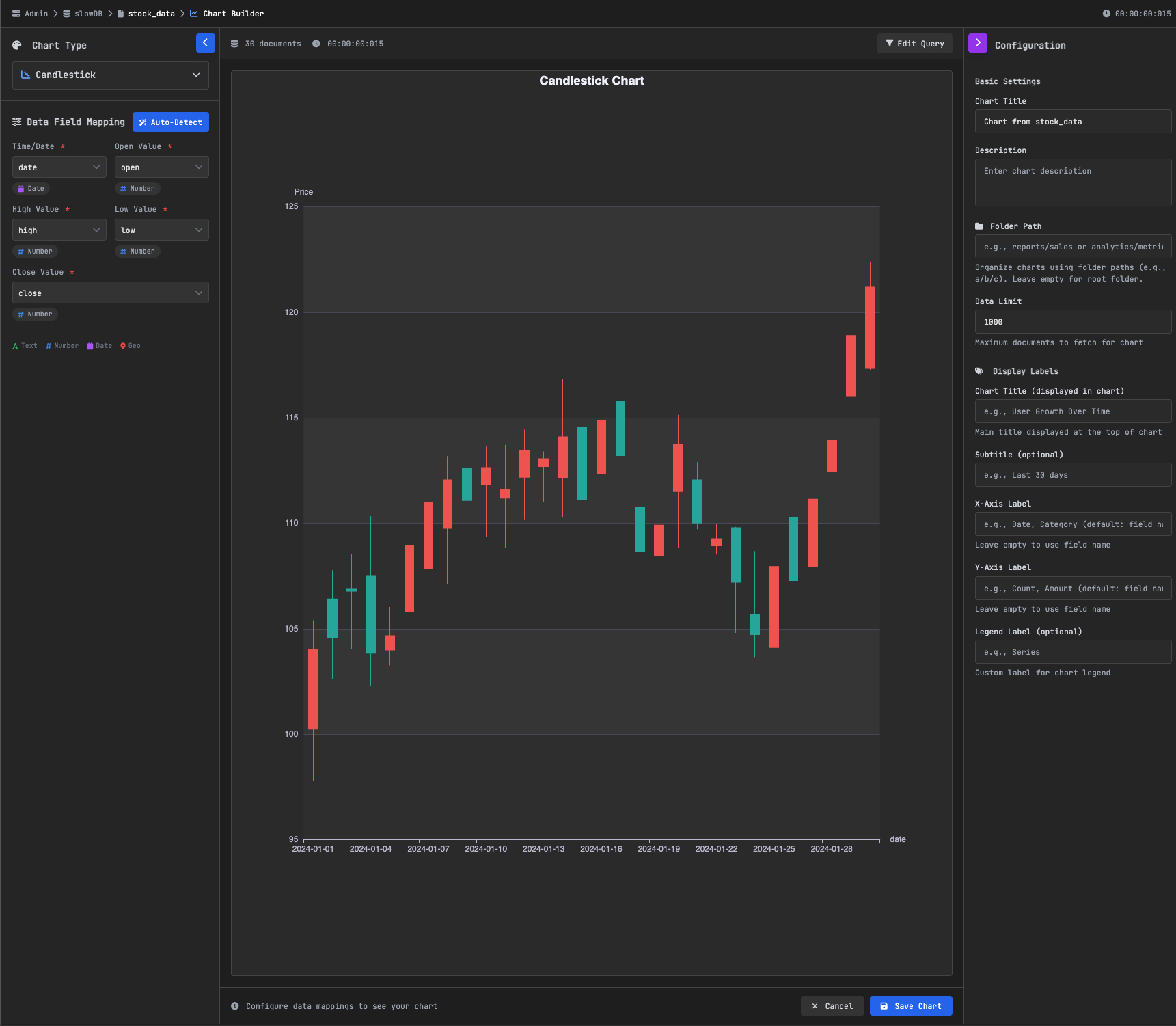Screen dimensions: 1176x1026
Task: Click the database icon beside 30 documents
Action: point(234,43)
